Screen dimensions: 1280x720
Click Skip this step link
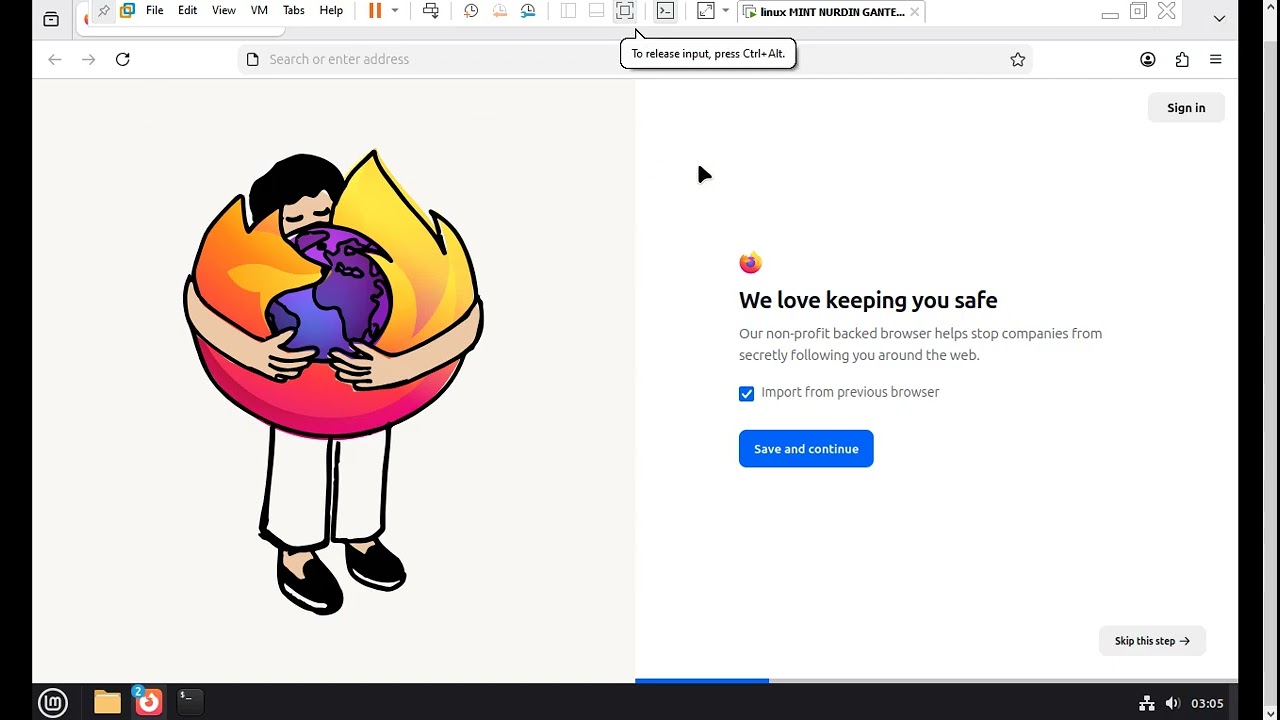click(1152, 641)
